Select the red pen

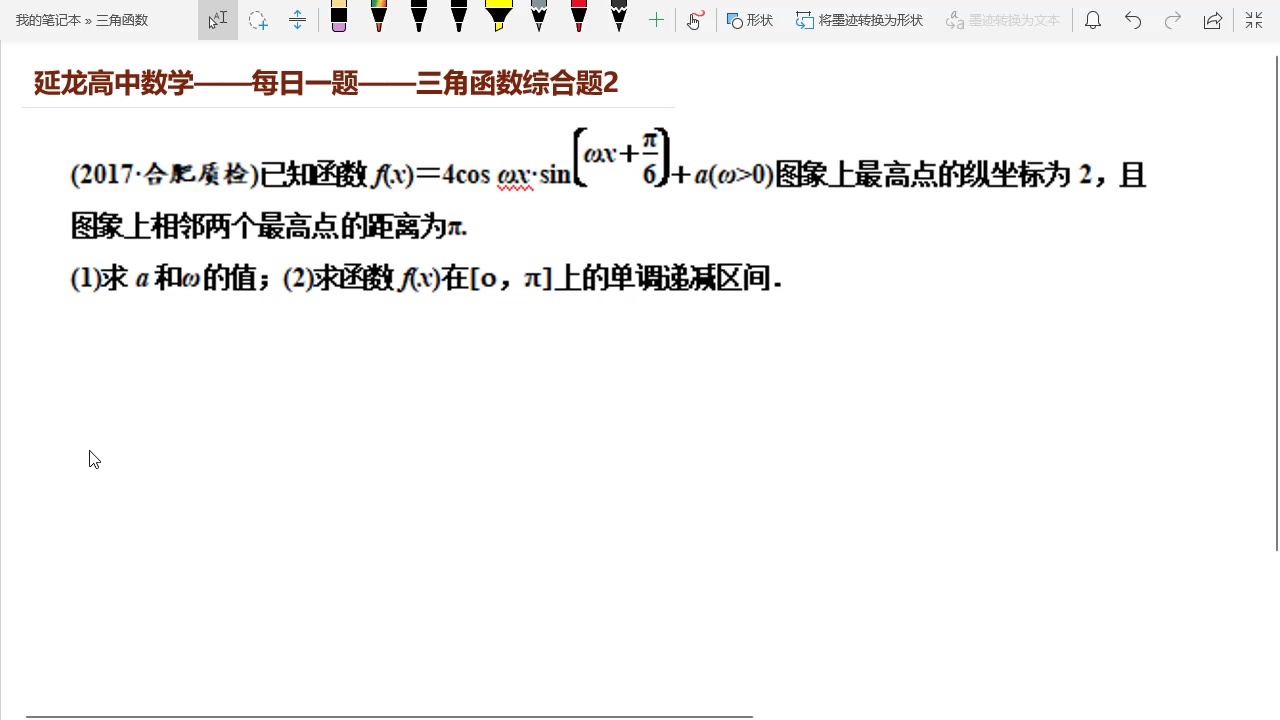click(x=579, y=18)
